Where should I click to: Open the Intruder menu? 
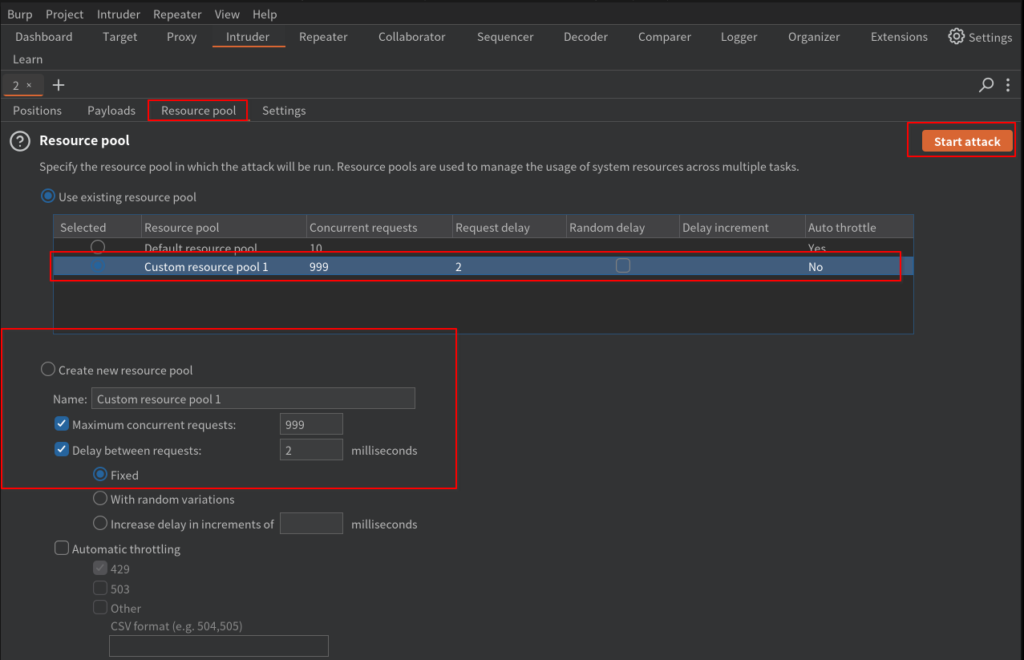point(118,14)
